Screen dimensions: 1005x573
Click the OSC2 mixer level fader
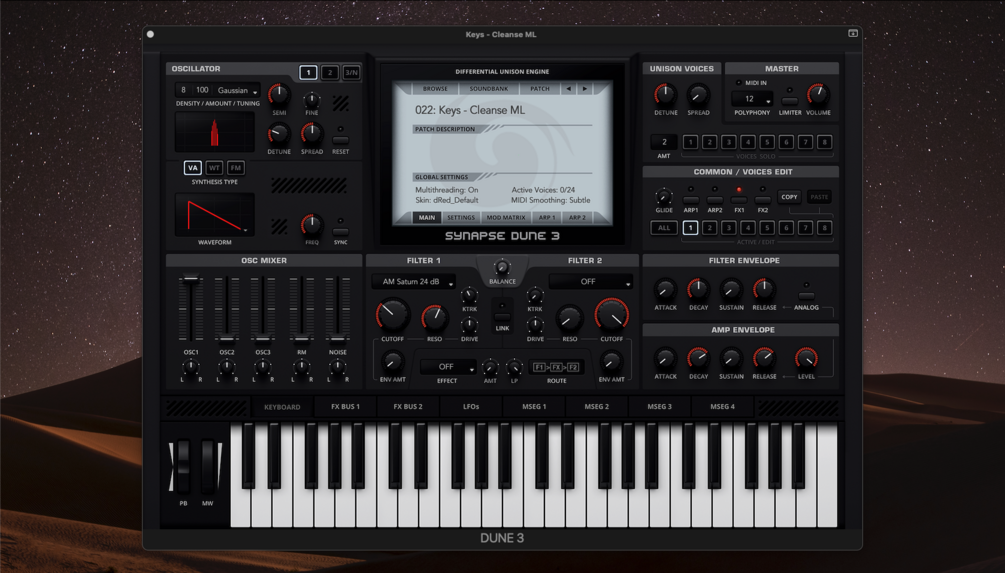227,339
